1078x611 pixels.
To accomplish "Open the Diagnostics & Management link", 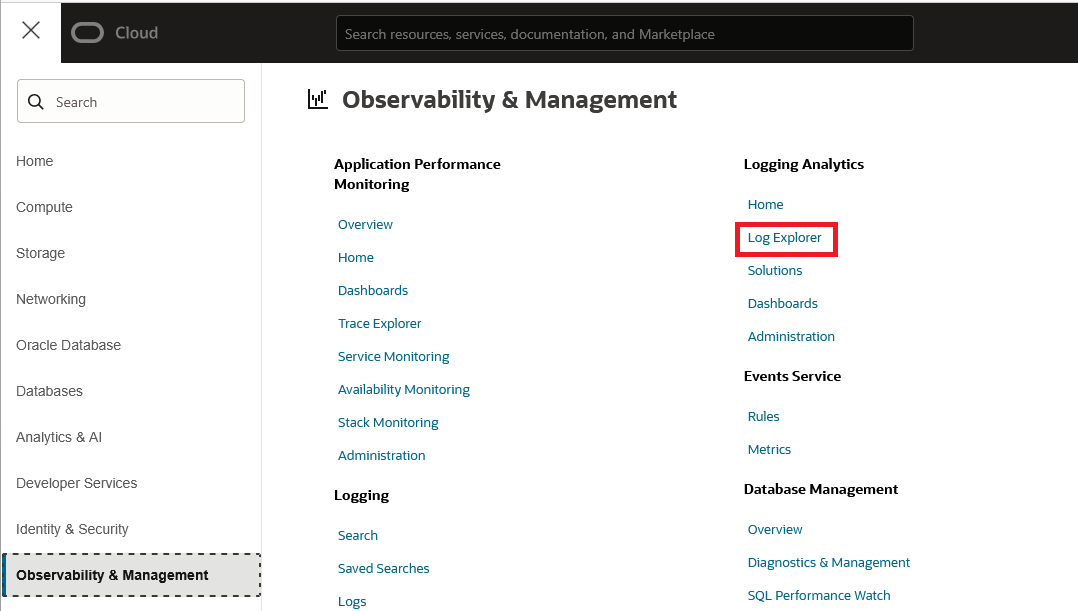I will click(828, 563).
